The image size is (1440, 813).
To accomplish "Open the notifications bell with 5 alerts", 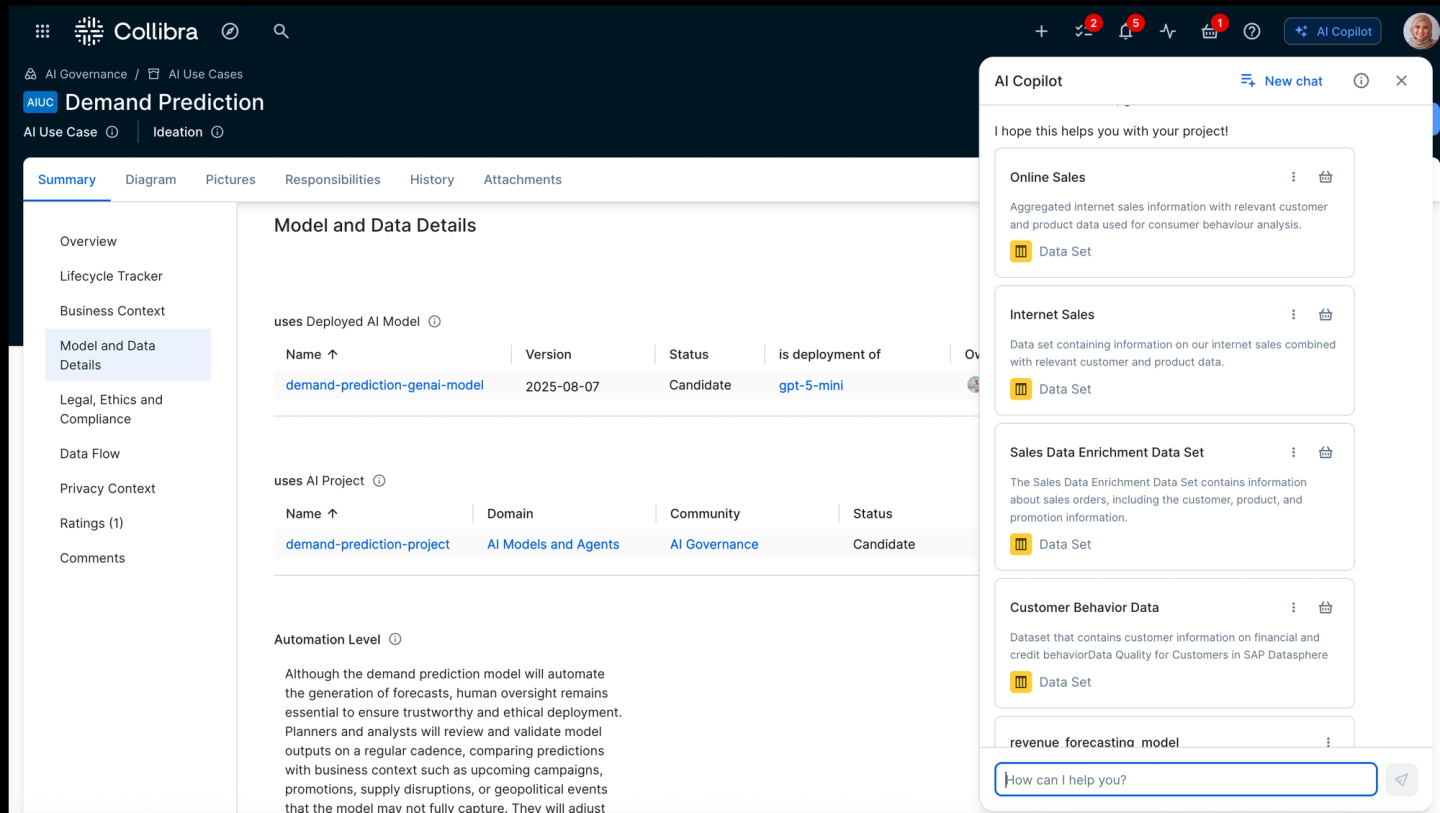I will tap(1126, 33).
